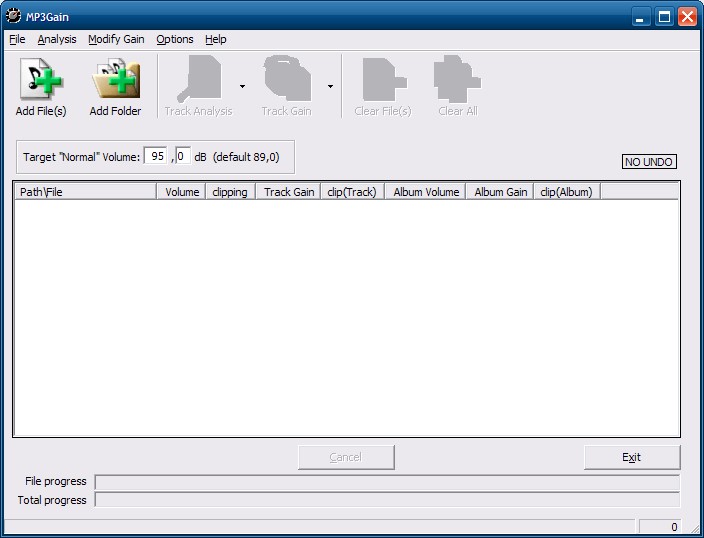Expand the Track Gain dropdown arrow
Screen dimensions: 704x538
pyautogui.click(x=329, y=87)
